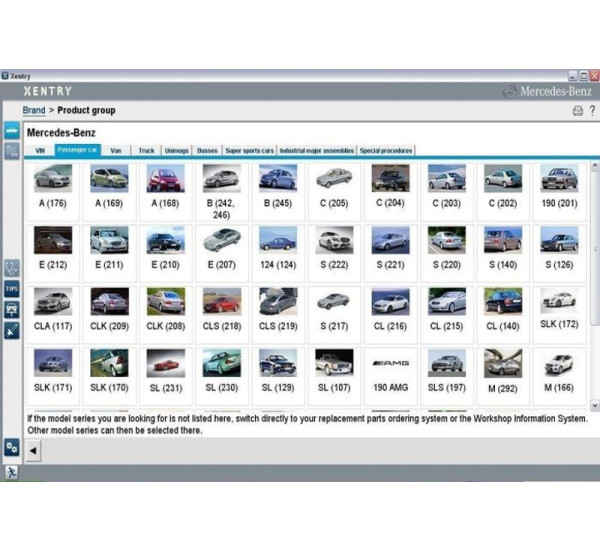This screenshot has height=551, width=600.
Task: Open the settings gears icon at bottom left
Action: click(12, 447)
